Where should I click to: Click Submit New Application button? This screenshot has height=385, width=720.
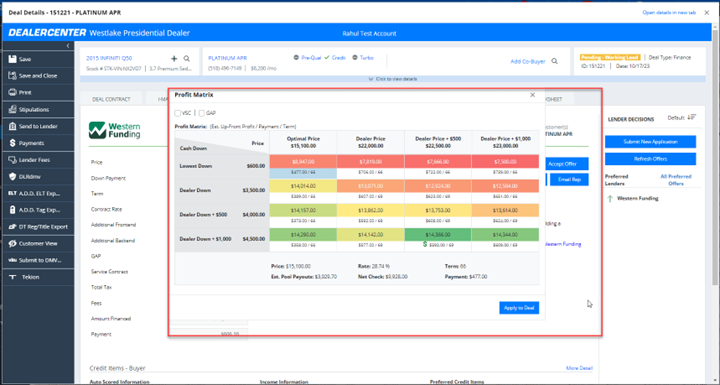pyautogui.click(x=650, y=142)
